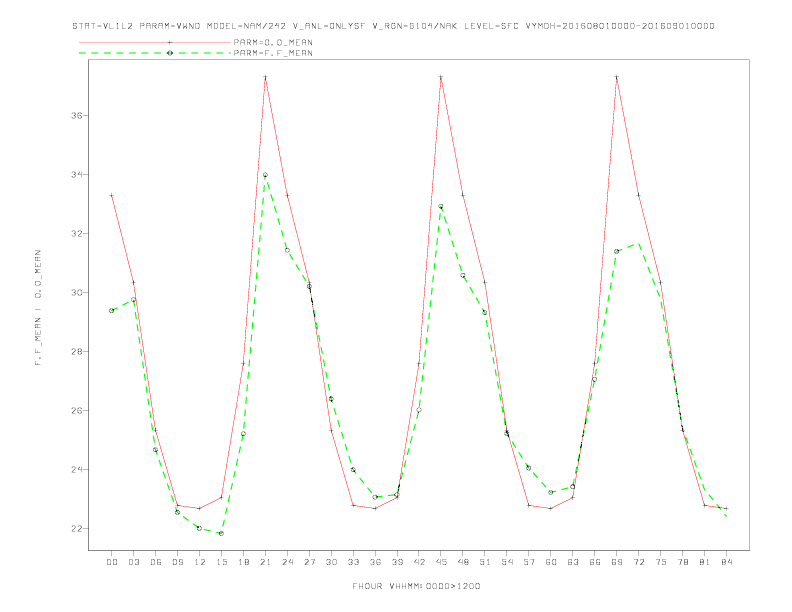Click the x-axis tick label 81

click(705, 562)
